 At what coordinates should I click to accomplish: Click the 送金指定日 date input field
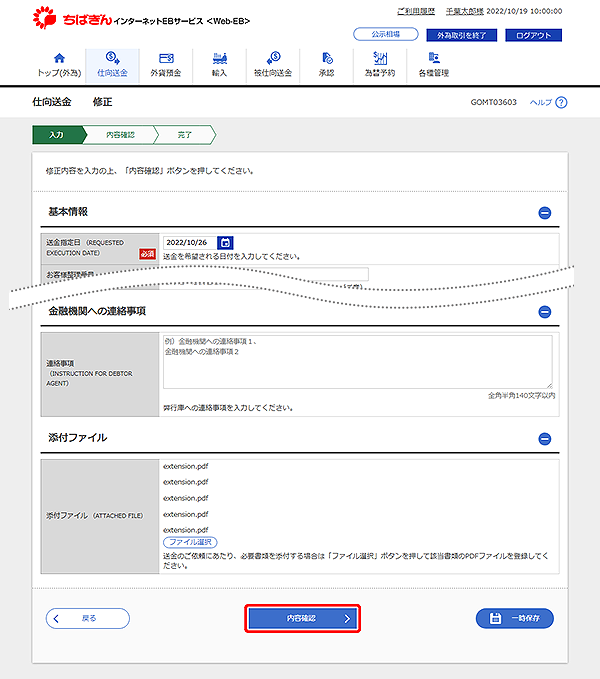(x=189, y=242)
